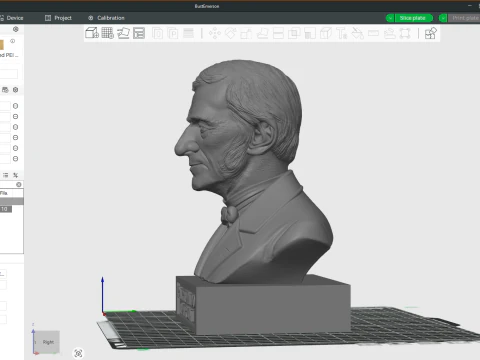Viewport: 480px width, 360px height.
Task: Click the bed type info icon
Action: pyautogui.click(x=13, y=41)
